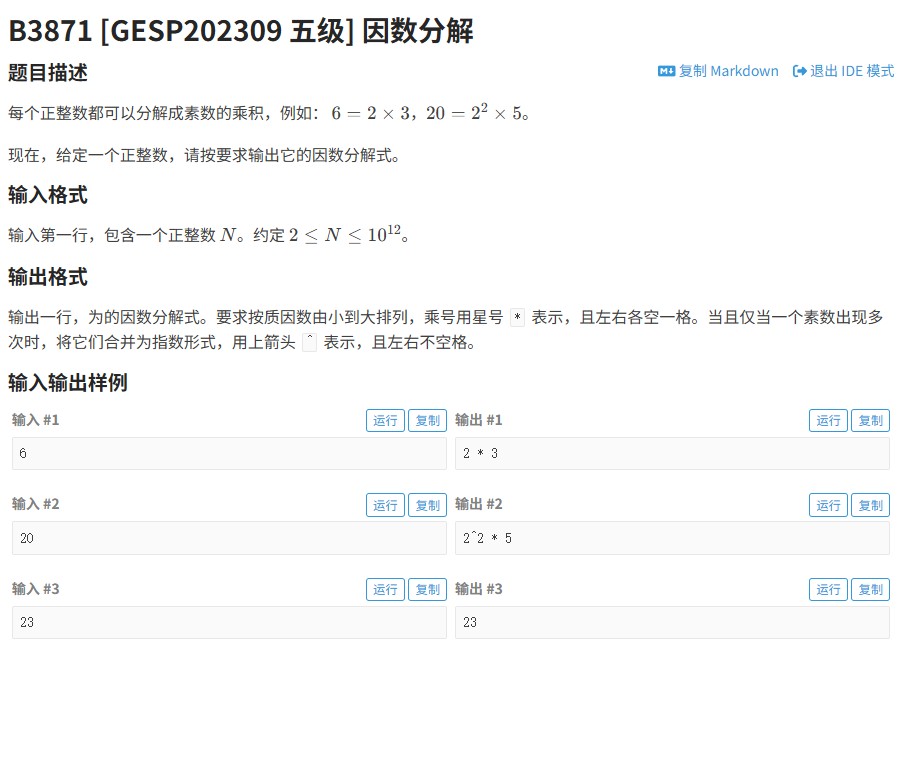Screen dimensions: 911x765
Task: Click the 输入 #3 code box
Action: pyautogui.click(x=229, y=623)
